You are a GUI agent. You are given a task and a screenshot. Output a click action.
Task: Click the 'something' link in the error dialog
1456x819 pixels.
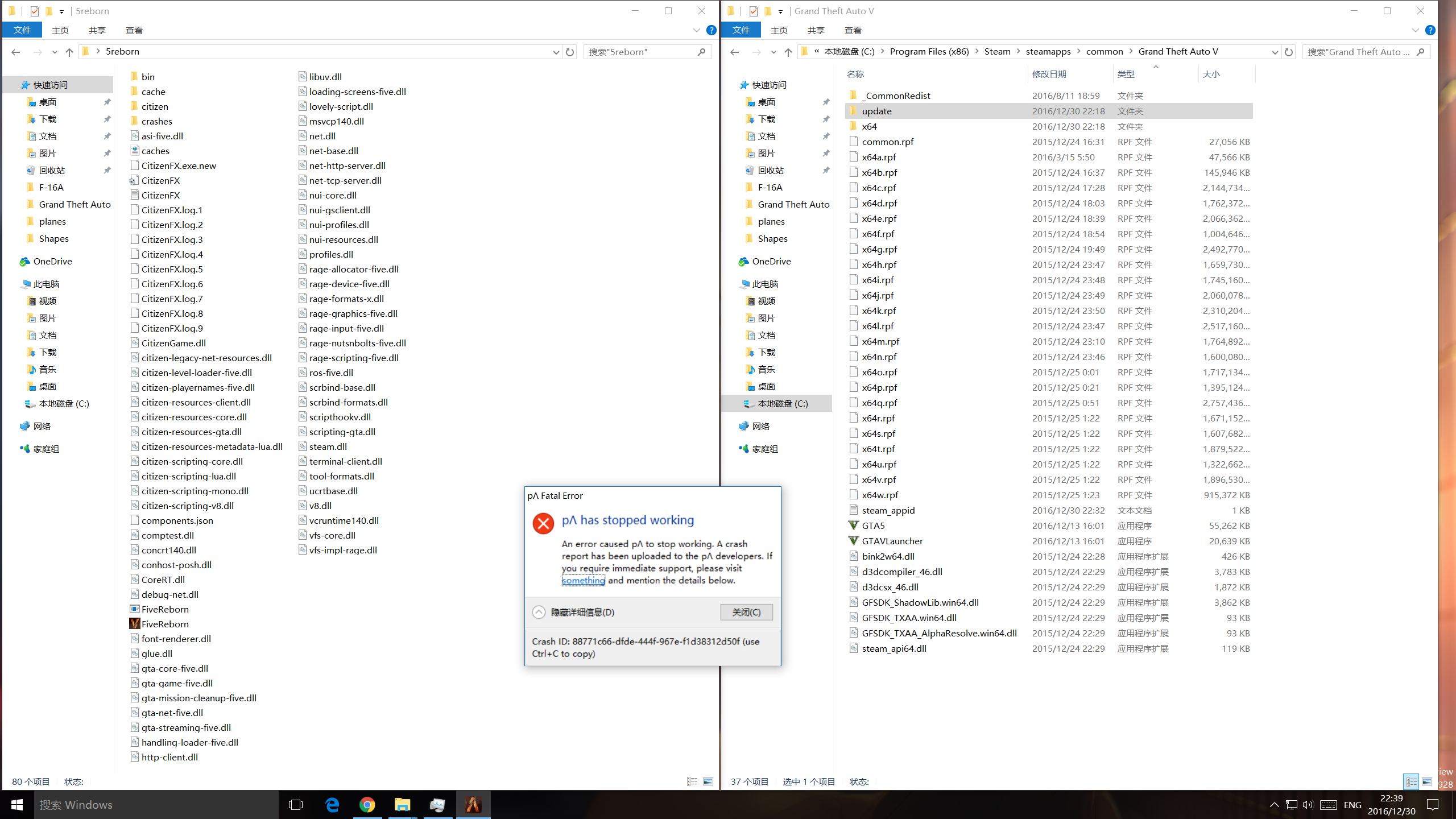(x=584, y=580)
